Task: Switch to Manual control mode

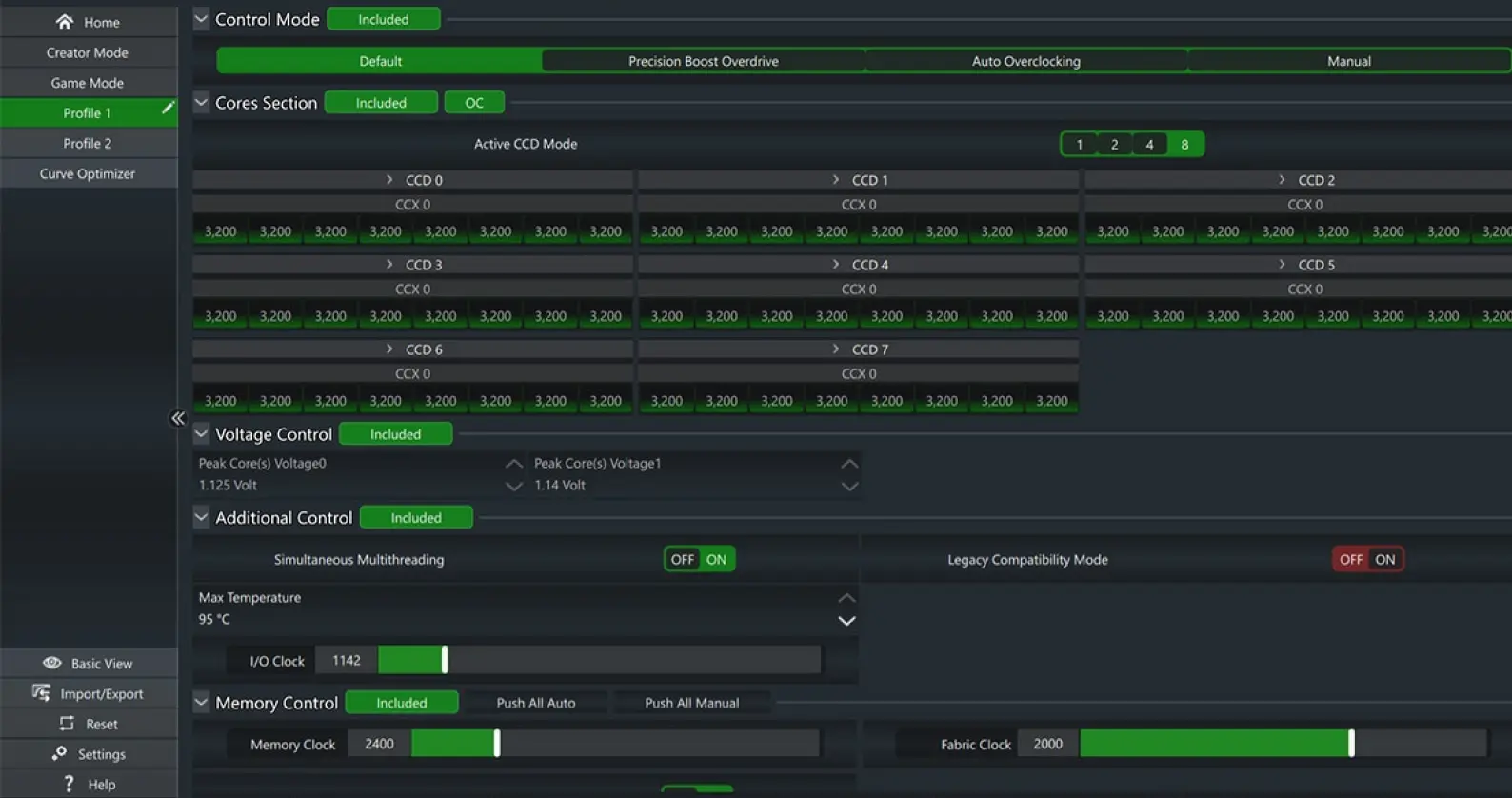Action: (x=1349, y=61)
